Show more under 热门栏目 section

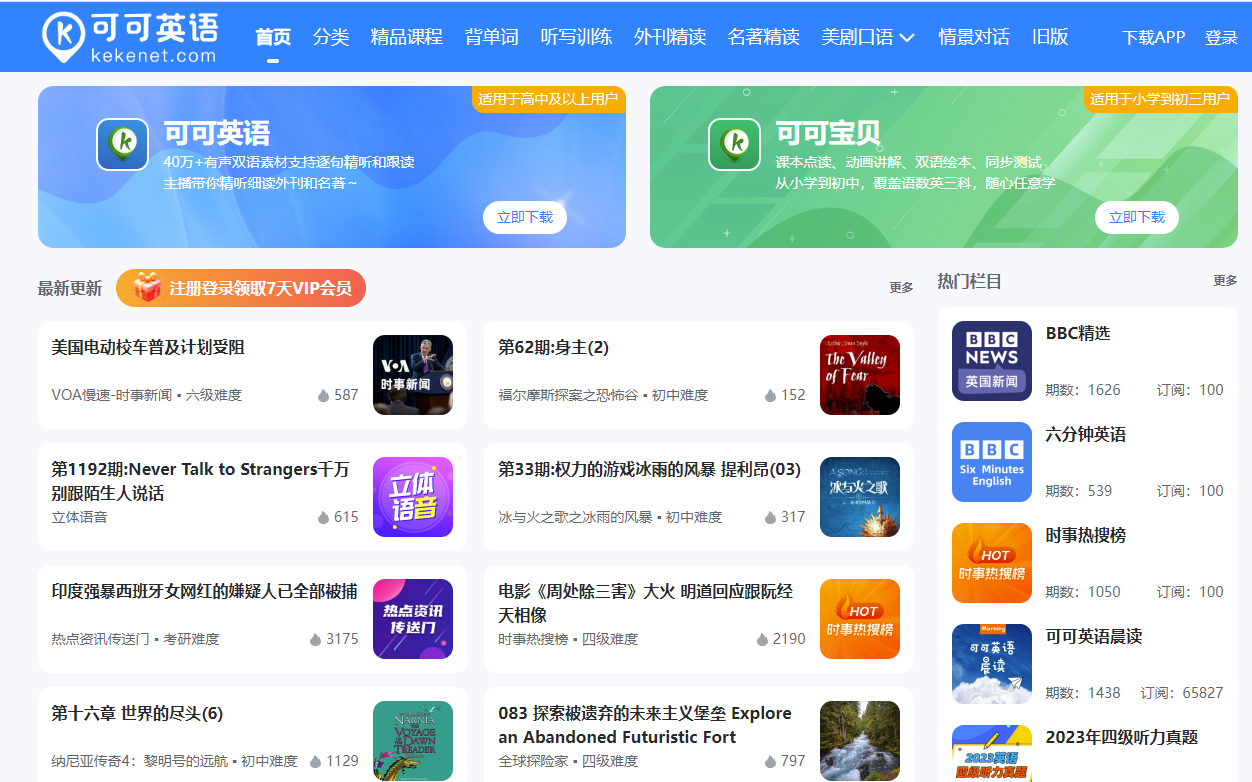1225,281
